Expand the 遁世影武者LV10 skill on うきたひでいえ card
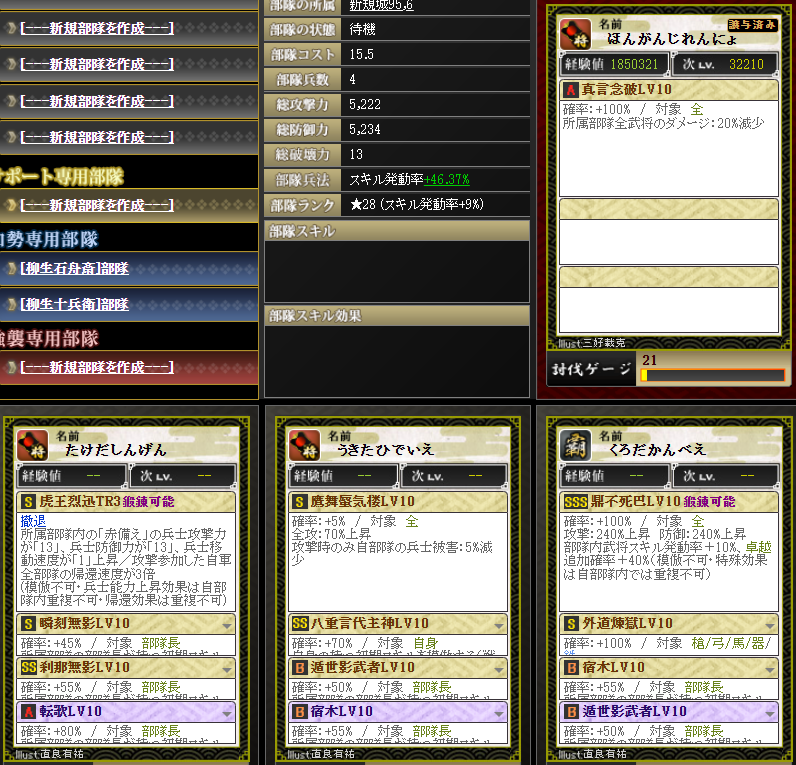This screenshot has height=765, width=796. 499,670
